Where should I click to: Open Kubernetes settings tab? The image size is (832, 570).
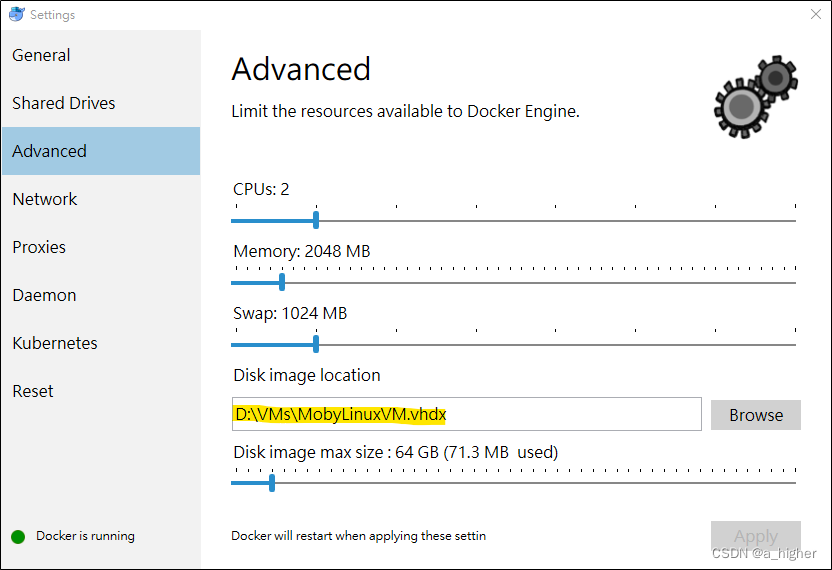[55, 343]
